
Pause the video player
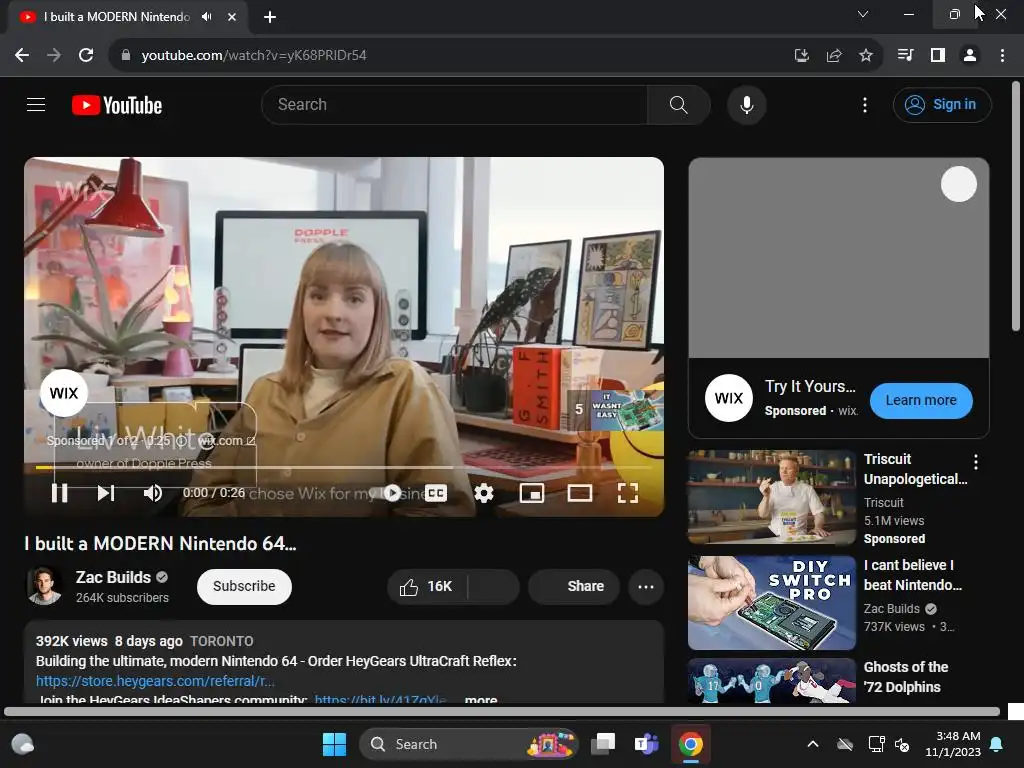[59, 493]
